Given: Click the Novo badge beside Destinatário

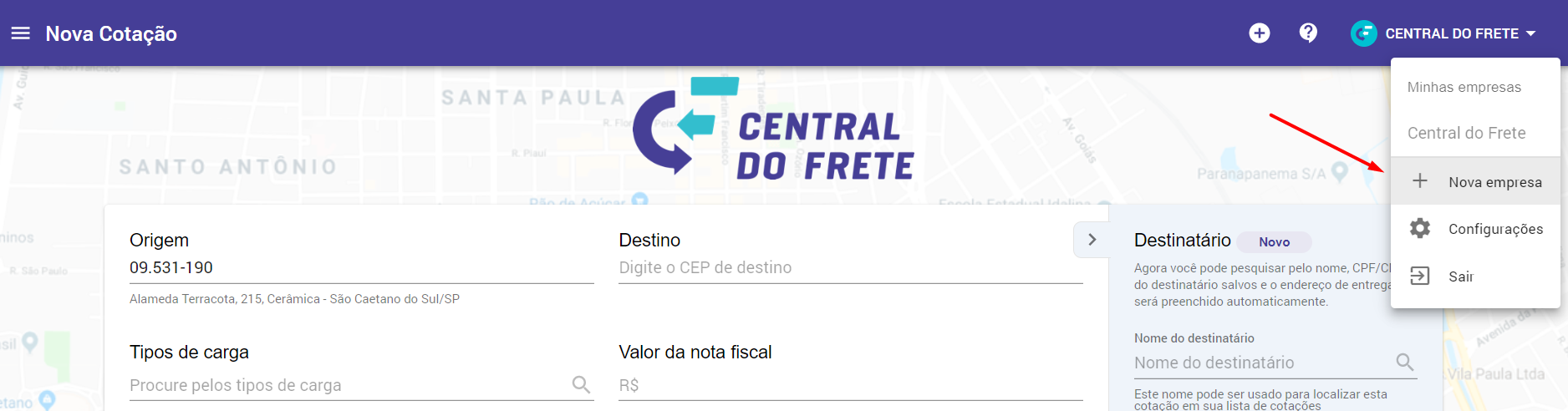Looking at the screenshot, I should pyautogui.click(x=1274, y=241).
